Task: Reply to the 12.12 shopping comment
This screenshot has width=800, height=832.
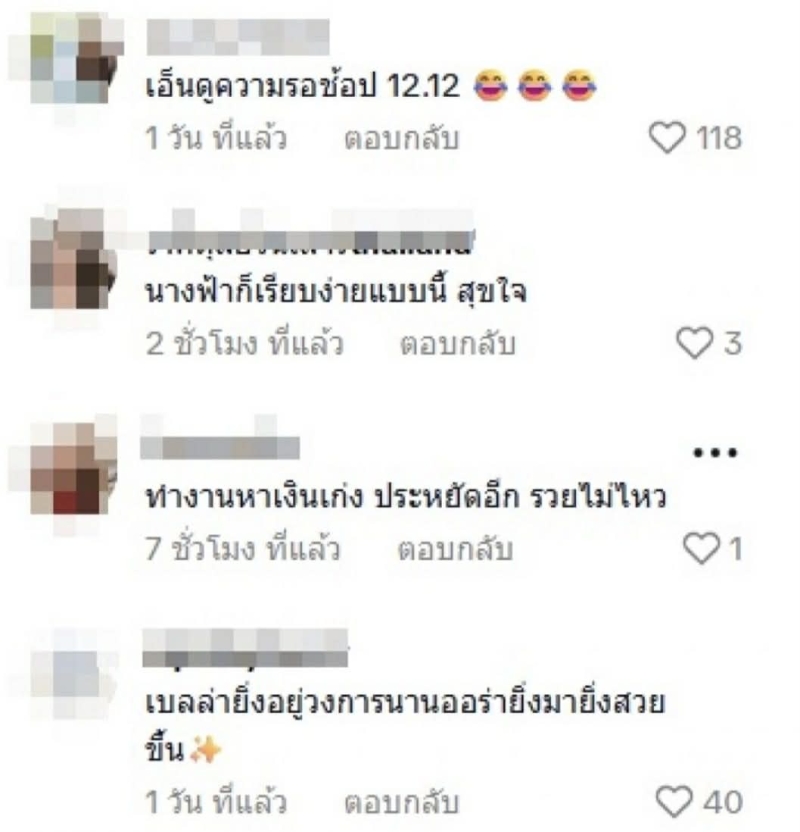Action: [401, 139]
